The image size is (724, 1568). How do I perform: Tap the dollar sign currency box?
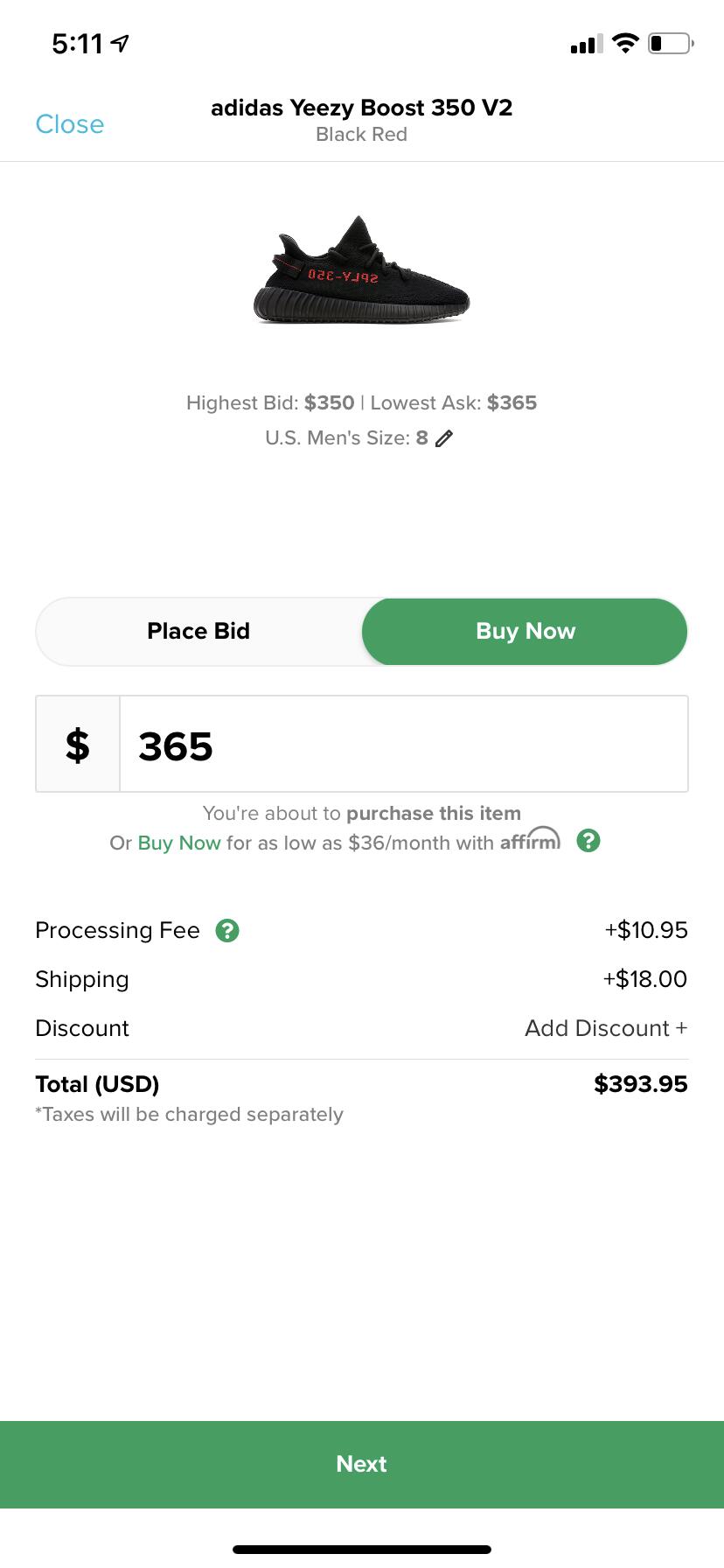[x=78, y=745]
